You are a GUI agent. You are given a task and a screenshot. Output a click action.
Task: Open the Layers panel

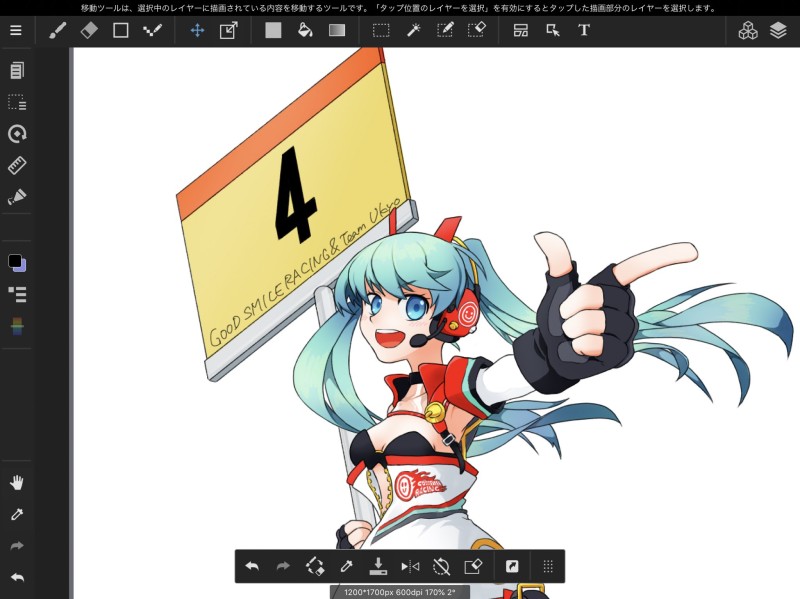tap(778, 31)
